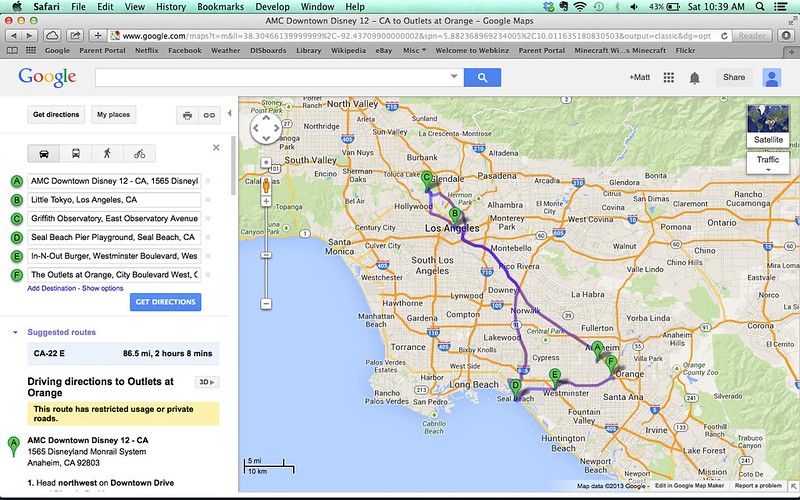Collapse the side panel arrow
800x500 pixels.
(x=230, y=114)
